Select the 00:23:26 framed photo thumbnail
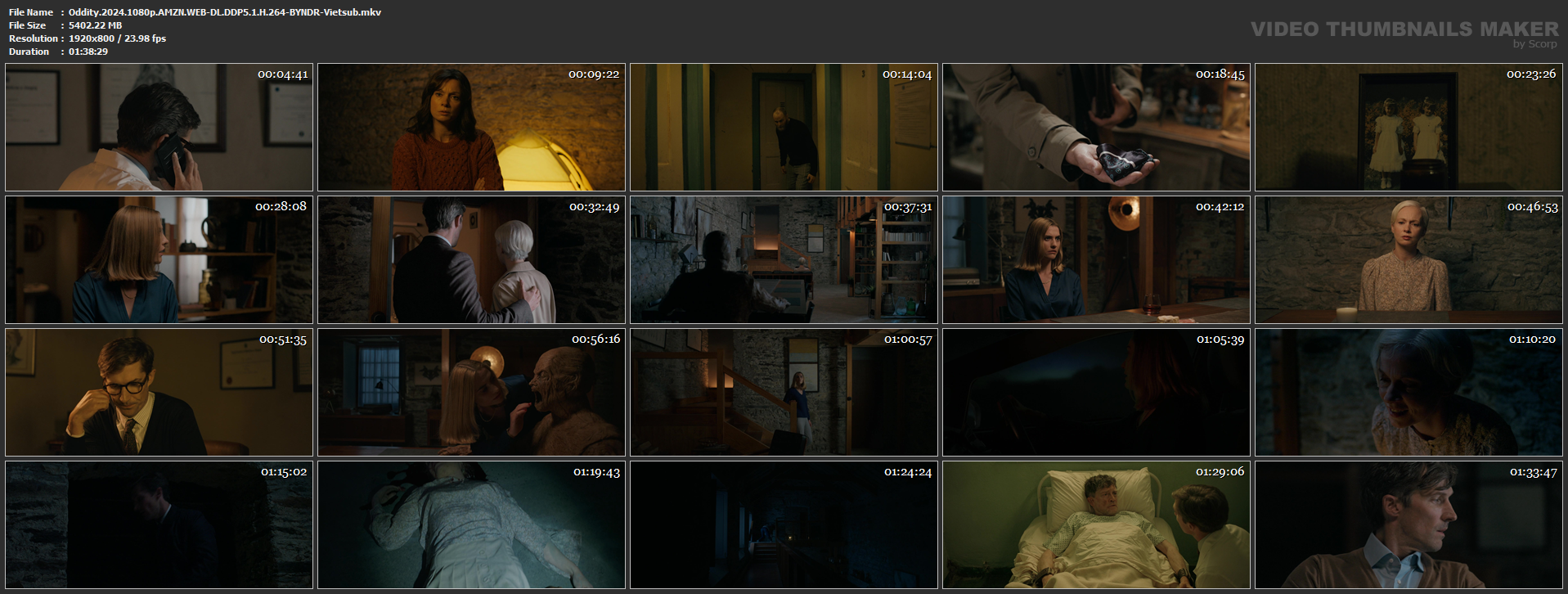Viewport: 1568px width, 594px height. 1409,128
